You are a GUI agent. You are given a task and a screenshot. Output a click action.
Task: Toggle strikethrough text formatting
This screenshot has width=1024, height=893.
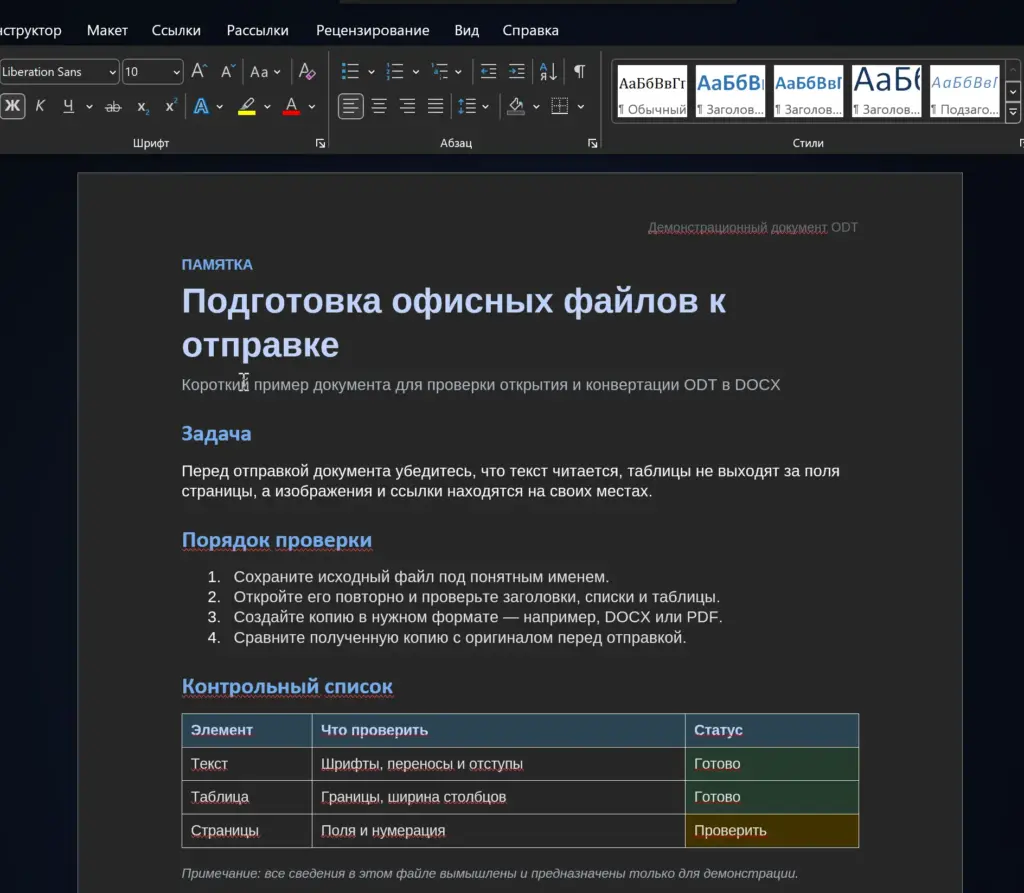pyautogui.click(x=113, y=106)
